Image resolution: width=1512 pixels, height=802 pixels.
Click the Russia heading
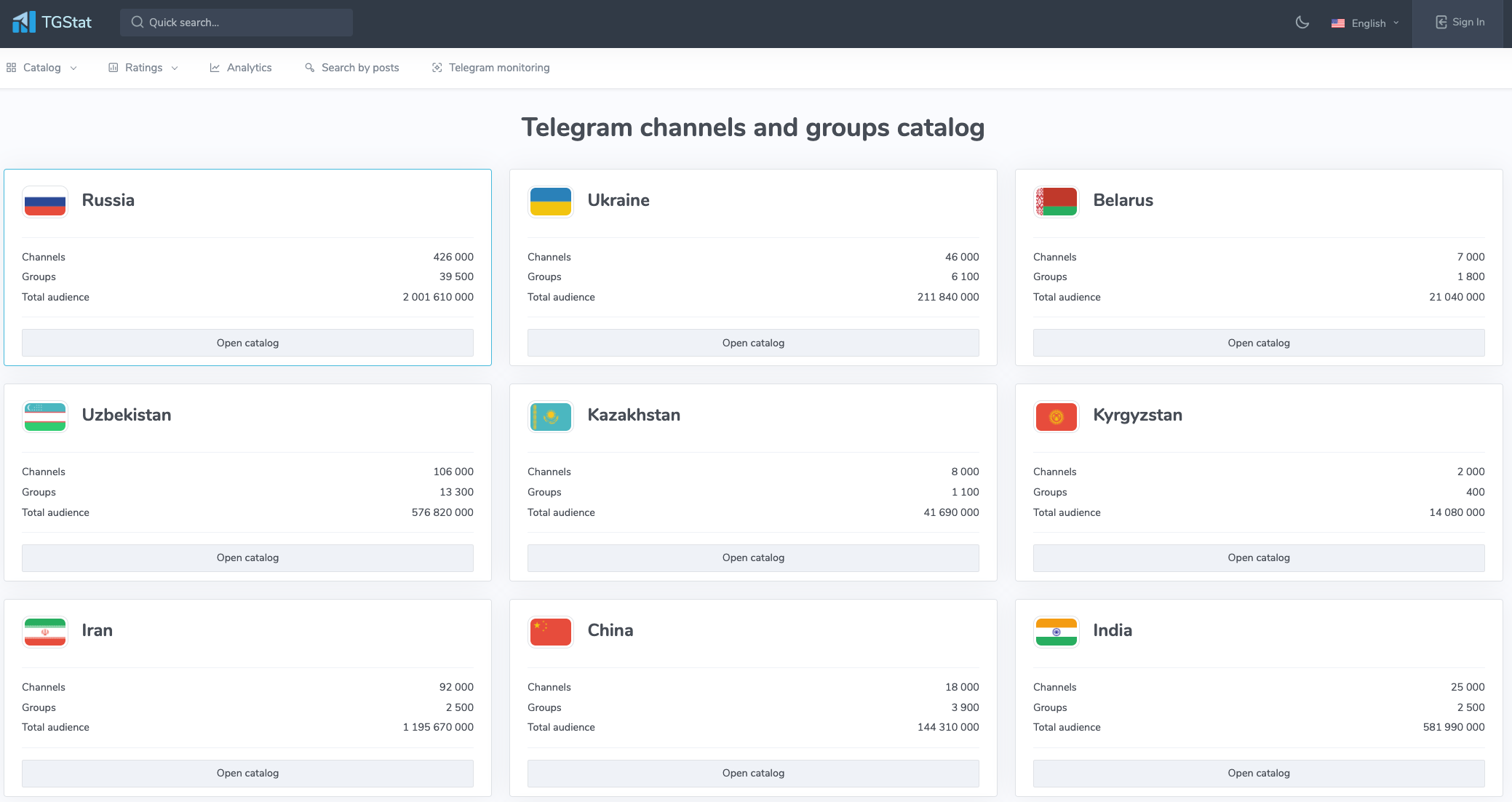pos(108,200)
